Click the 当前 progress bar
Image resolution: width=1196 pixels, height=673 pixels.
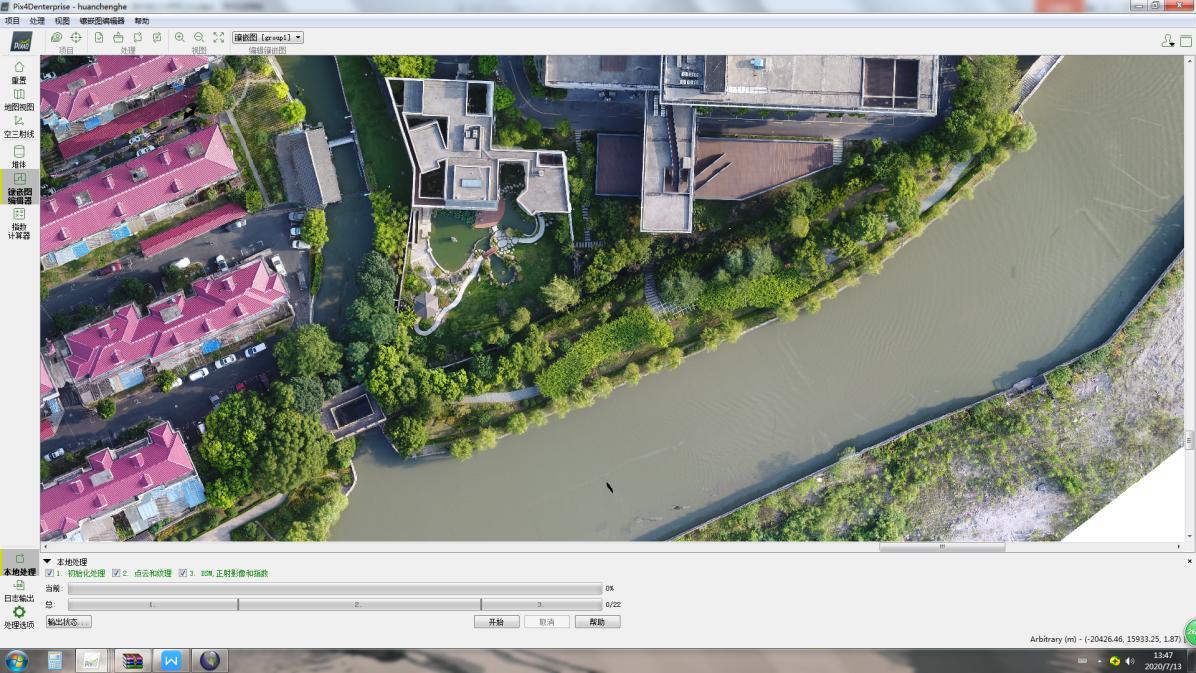pos(335,588)
